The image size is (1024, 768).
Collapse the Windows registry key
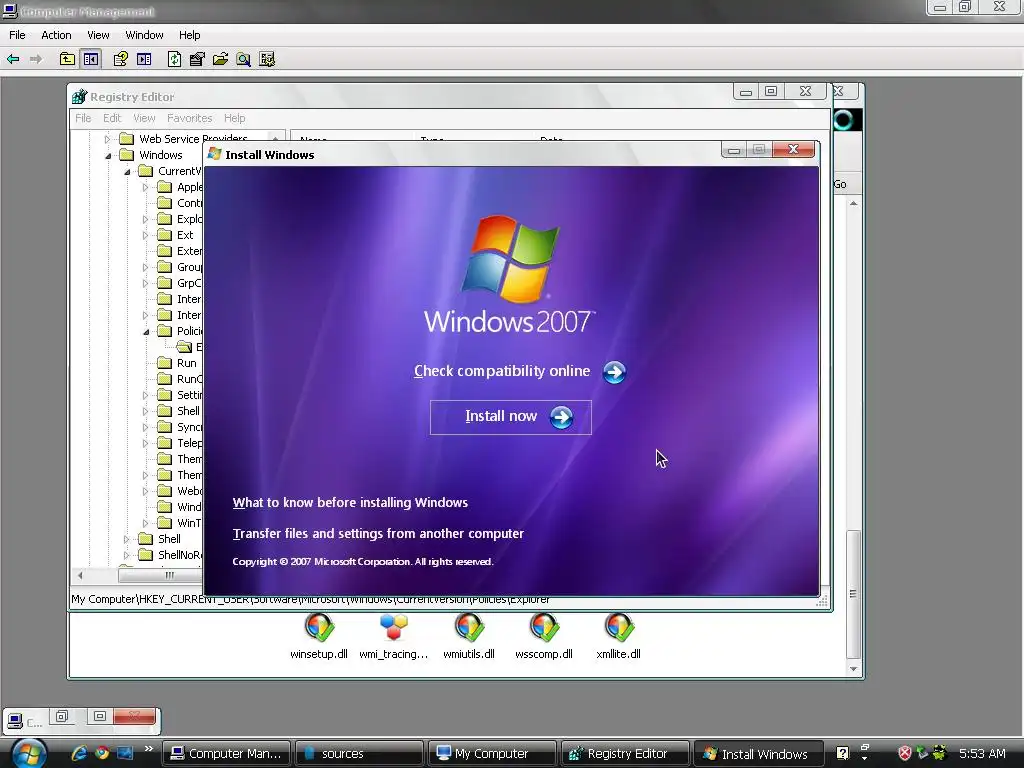pos(108,155)
